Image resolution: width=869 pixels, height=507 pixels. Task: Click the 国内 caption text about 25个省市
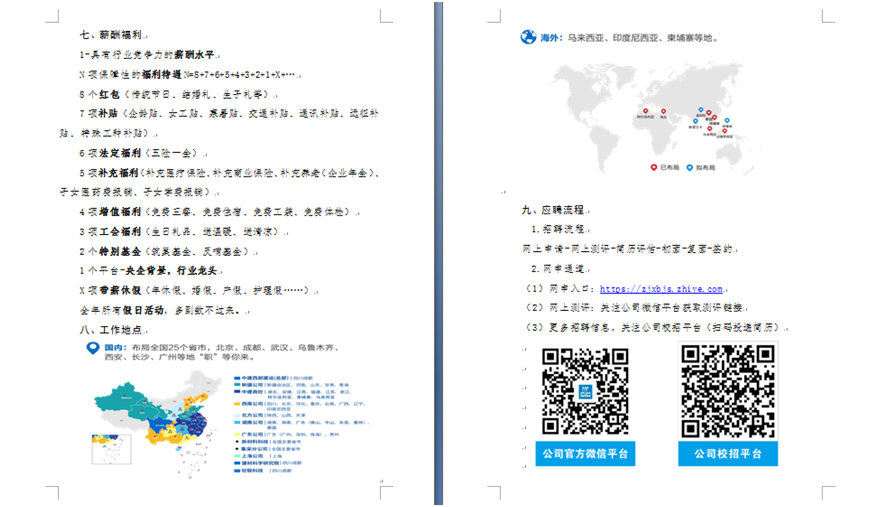221,352
